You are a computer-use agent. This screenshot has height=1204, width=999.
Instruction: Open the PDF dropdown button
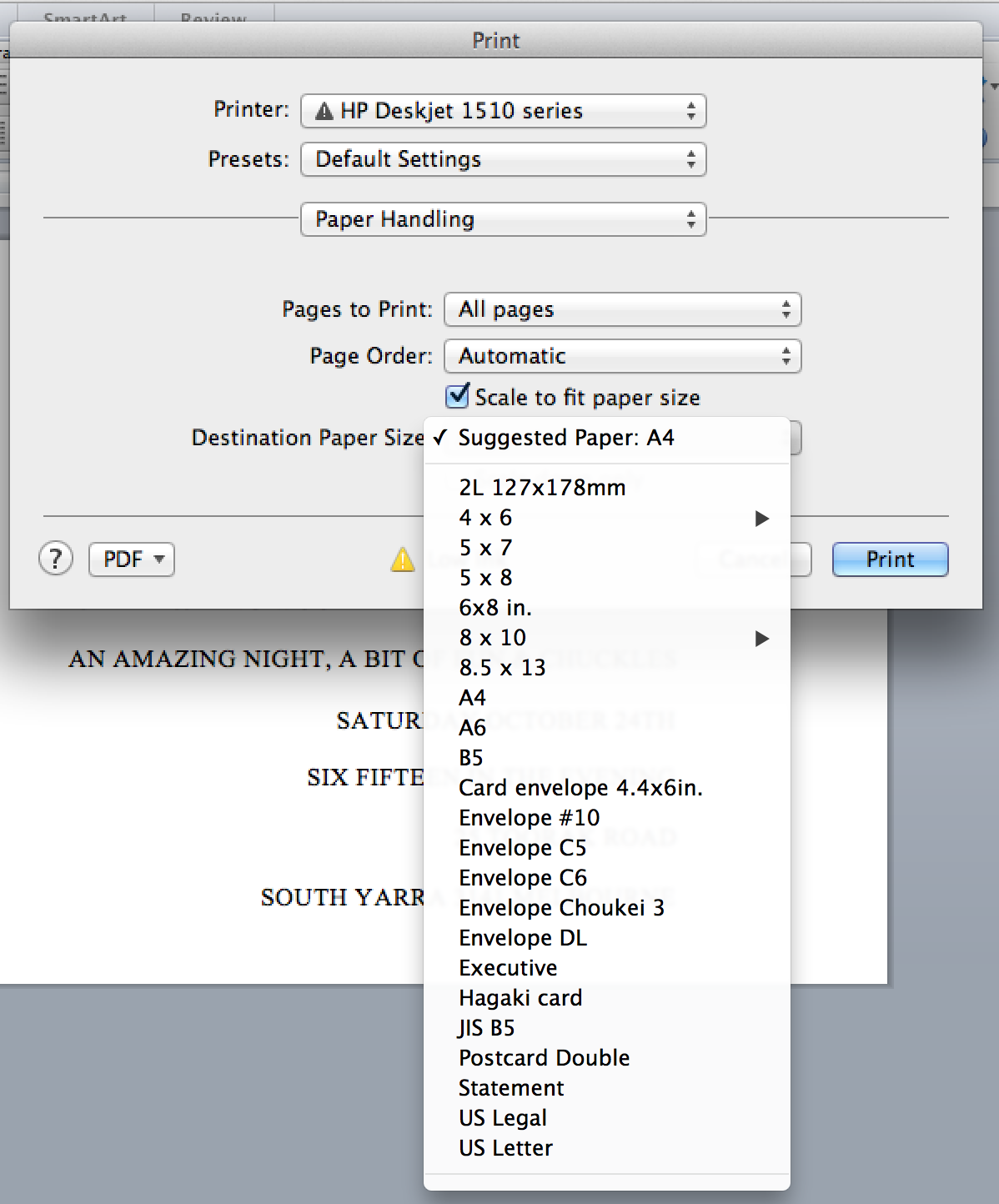(132, 559)
